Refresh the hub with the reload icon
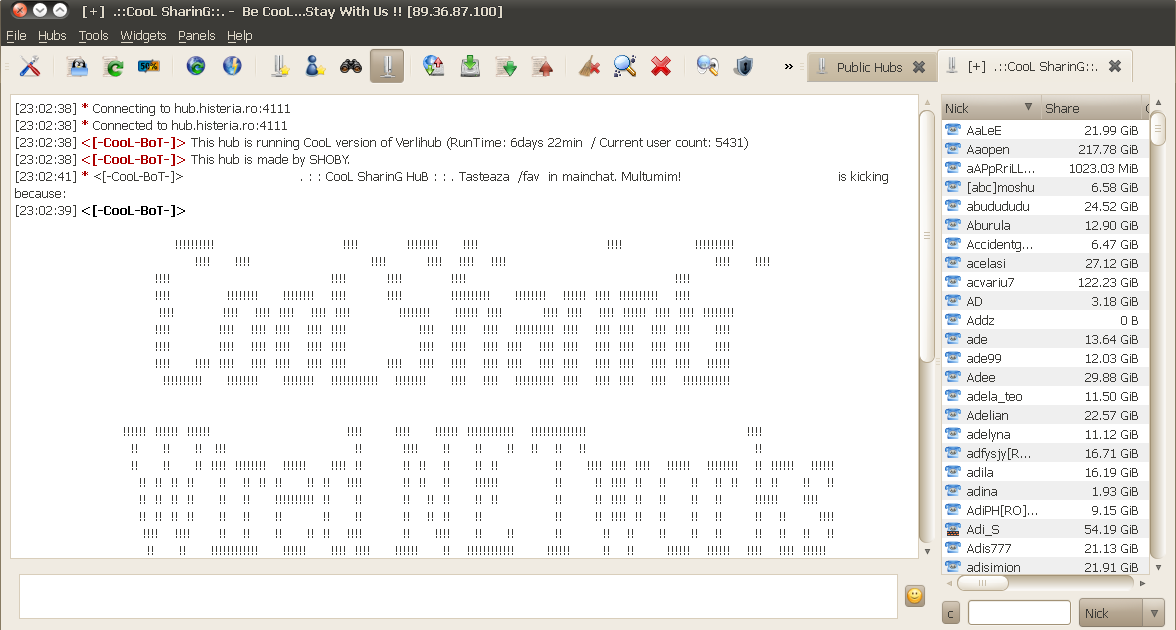Image resolution: width=1176 pixels, height=630 pixels. [x=112, y=65]
